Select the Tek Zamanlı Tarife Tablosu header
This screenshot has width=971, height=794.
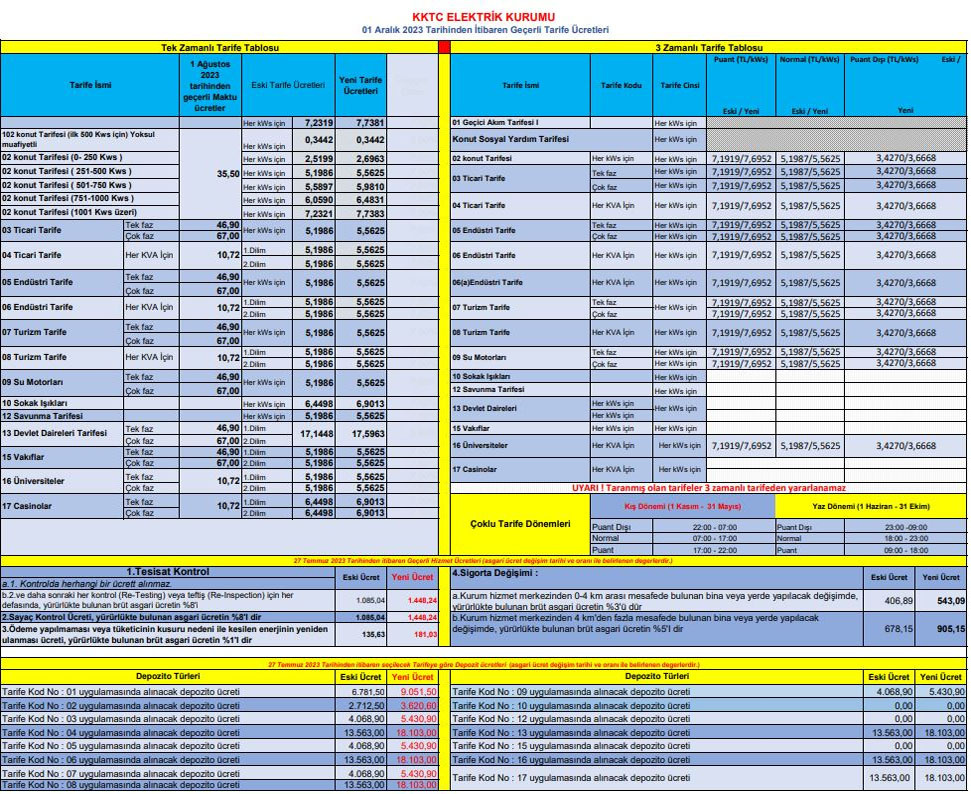(219, 48)
